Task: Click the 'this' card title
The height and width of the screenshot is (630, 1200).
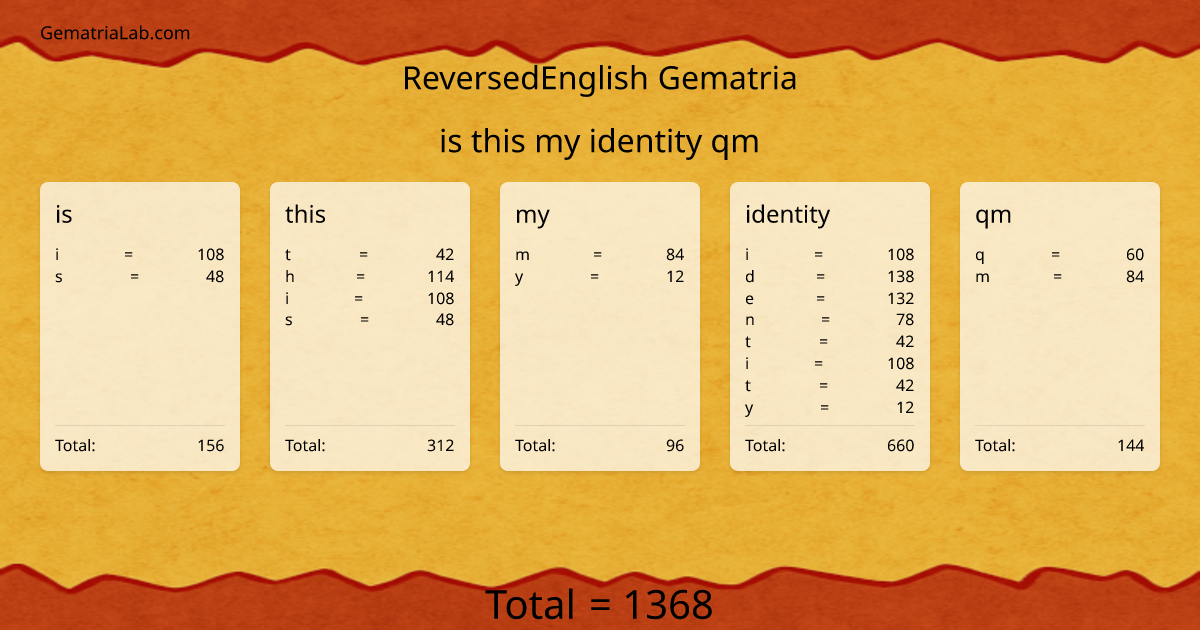Action: pos(305,214)
